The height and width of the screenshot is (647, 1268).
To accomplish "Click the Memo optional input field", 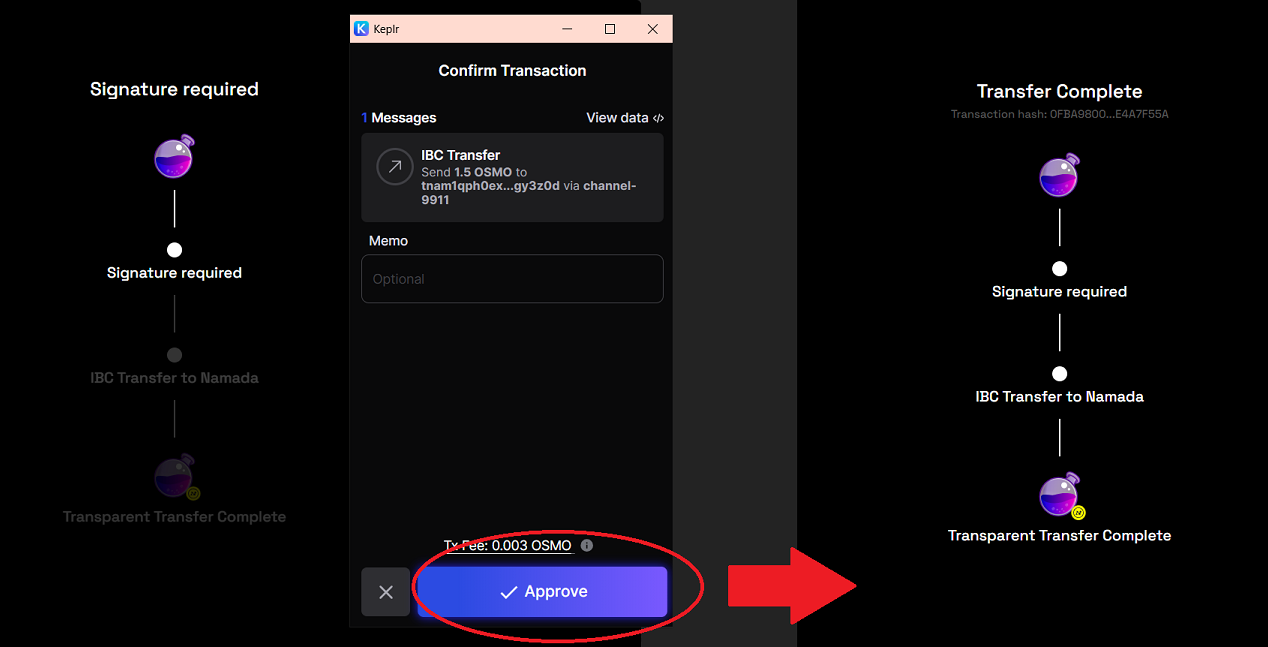I will 512,279.
